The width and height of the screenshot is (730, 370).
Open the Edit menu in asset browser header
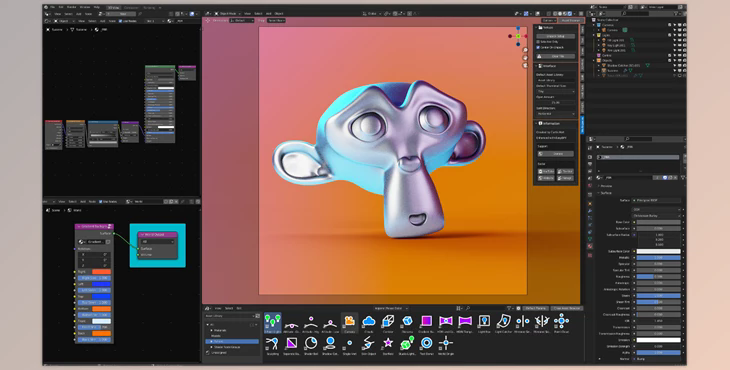(x=239, y=308)
